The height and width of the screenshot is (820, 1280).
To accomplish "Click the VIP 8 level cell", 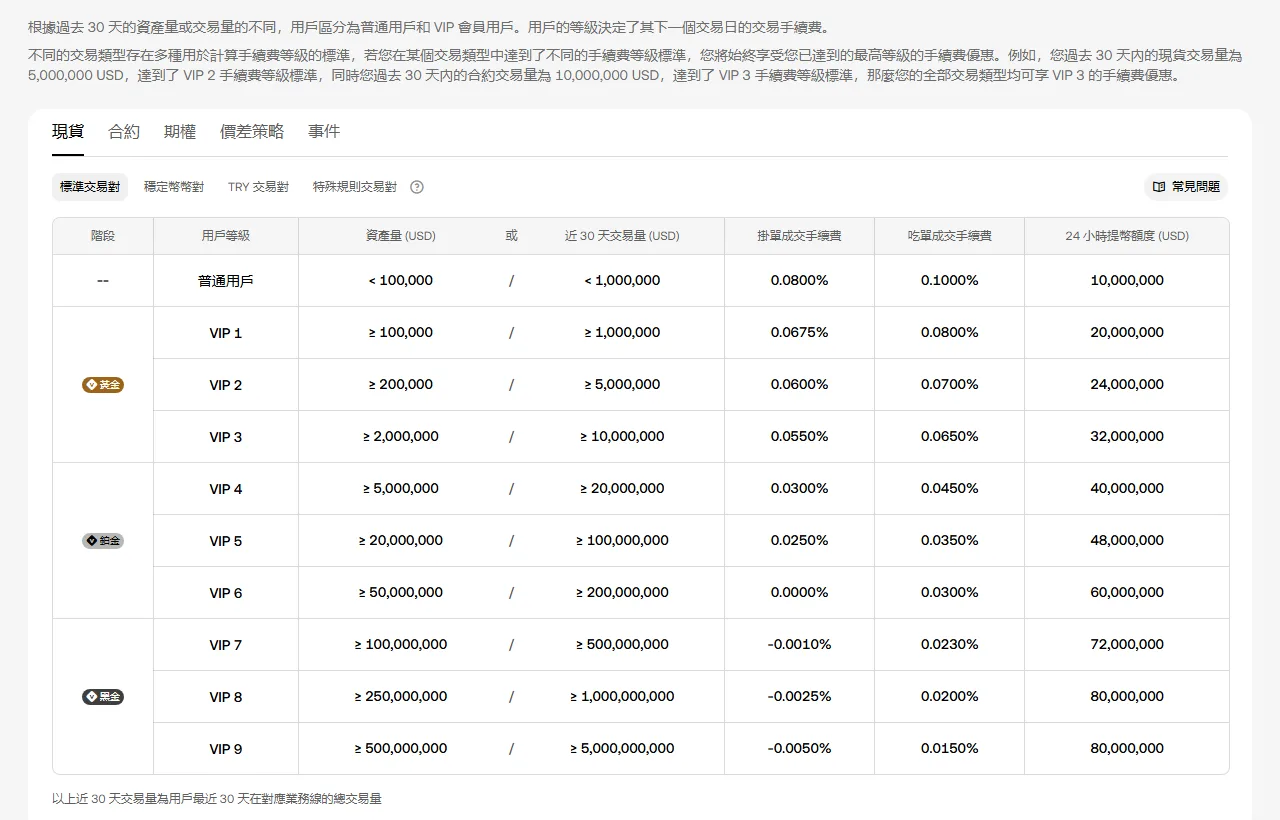I will (x=226, y=697).
